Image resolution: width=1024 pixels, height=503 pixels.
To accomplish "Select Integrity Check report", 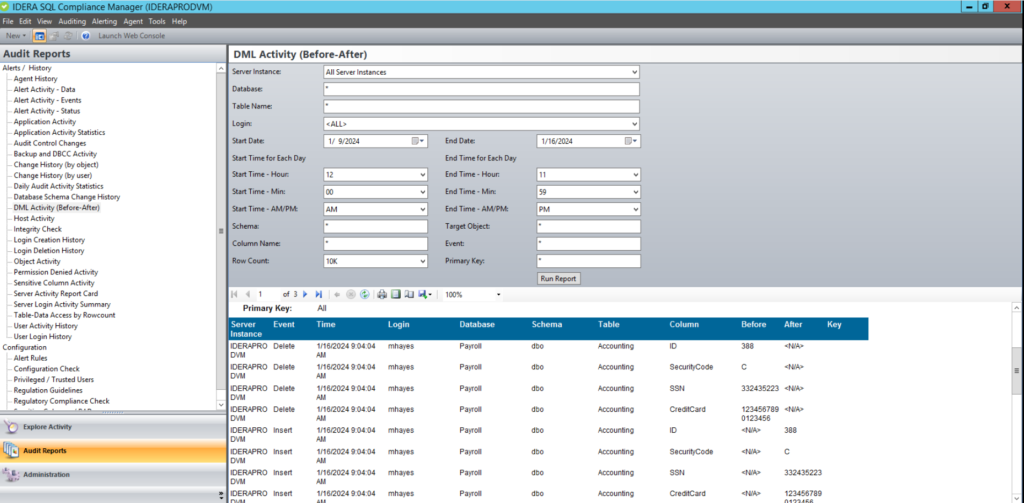I will point(37,229).
